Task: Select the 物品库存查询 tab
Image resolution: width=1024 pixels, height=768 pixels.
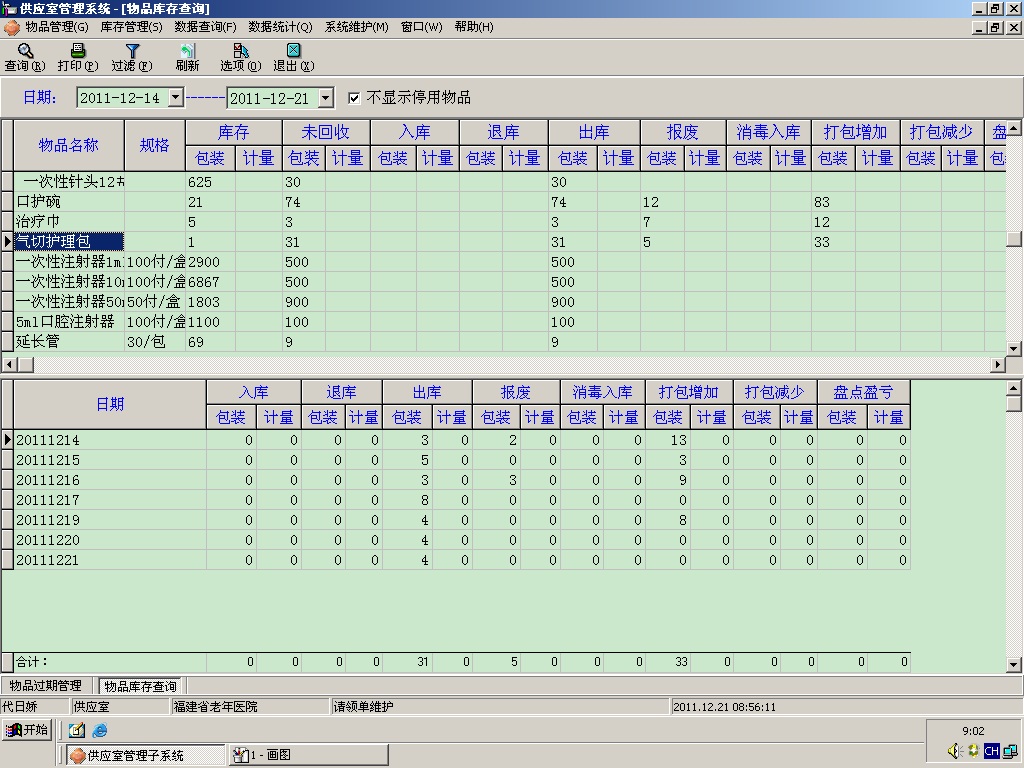Action: (x=140, y=686)
